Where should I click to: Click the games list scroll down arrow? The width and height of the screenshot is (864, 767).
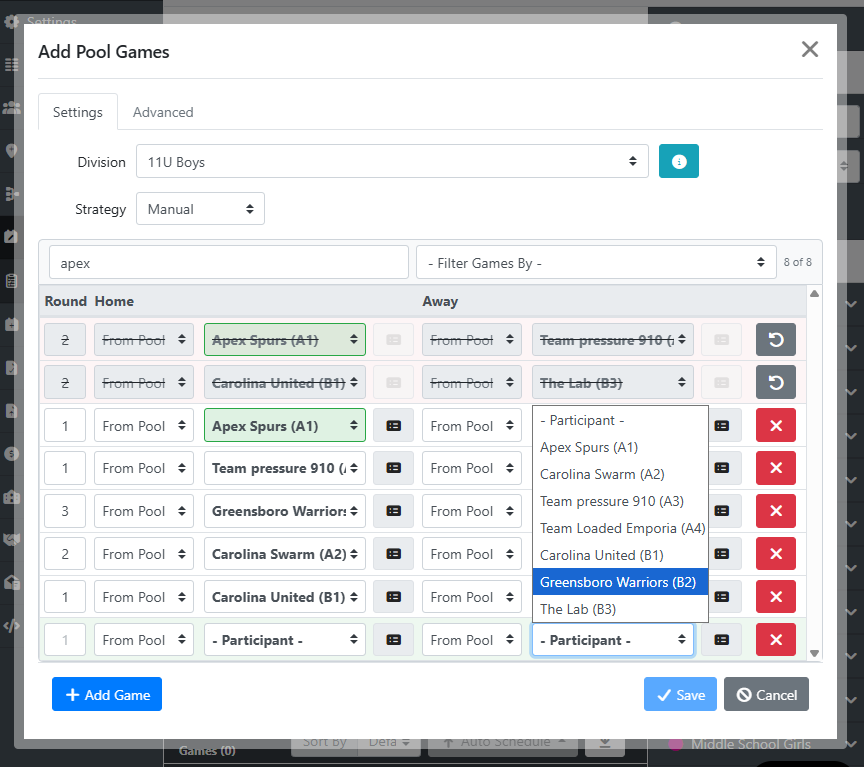click(814, 653)
